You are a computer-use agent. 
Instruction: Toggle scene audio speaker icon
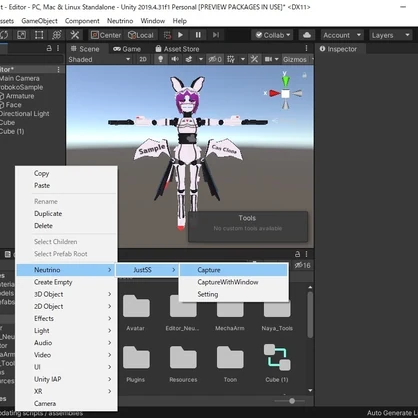(x=175, y=59)
